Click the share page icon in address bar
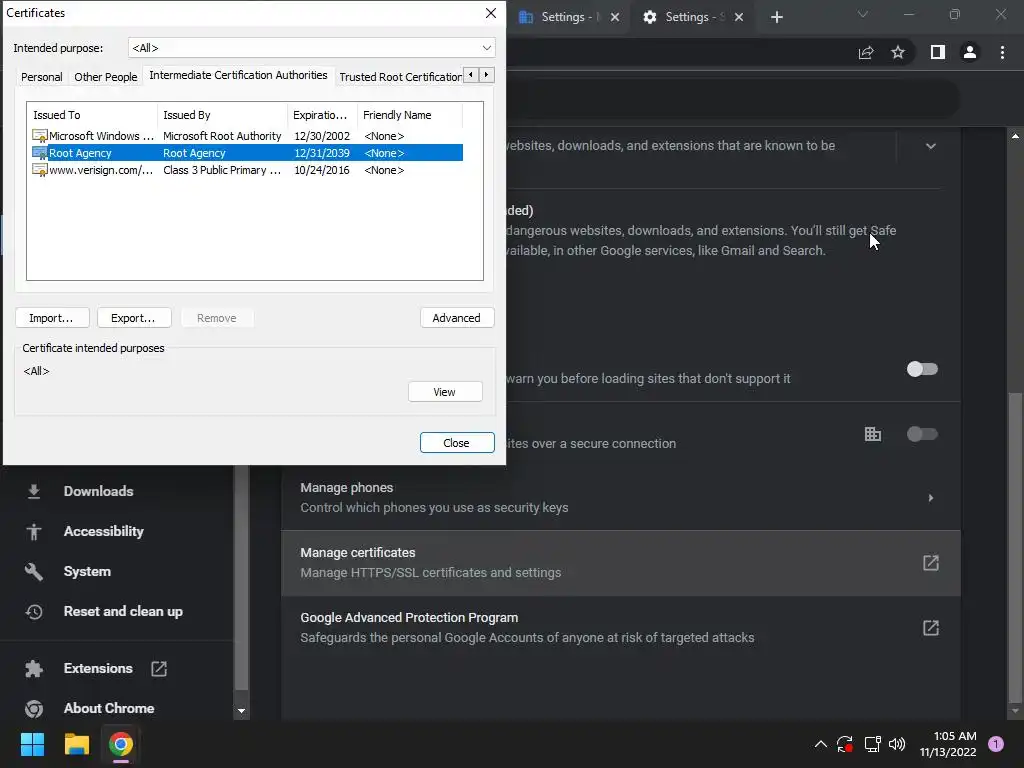 point(866,53)
